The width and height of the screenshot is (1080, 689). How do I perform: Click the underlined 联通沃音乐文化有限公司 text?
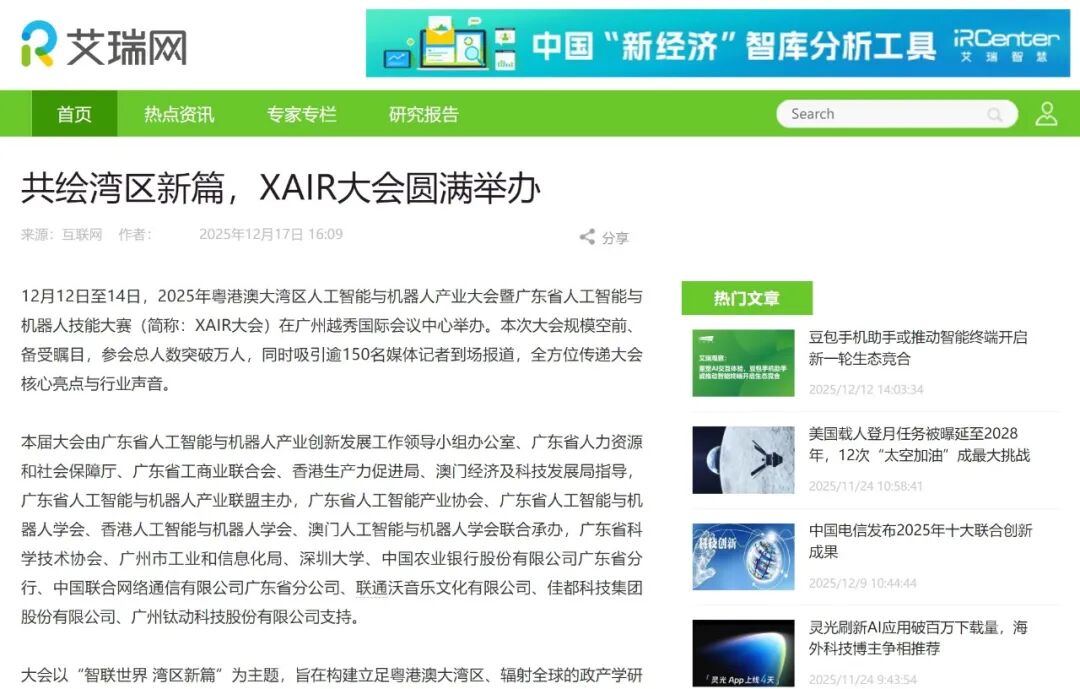click(444, 588)
